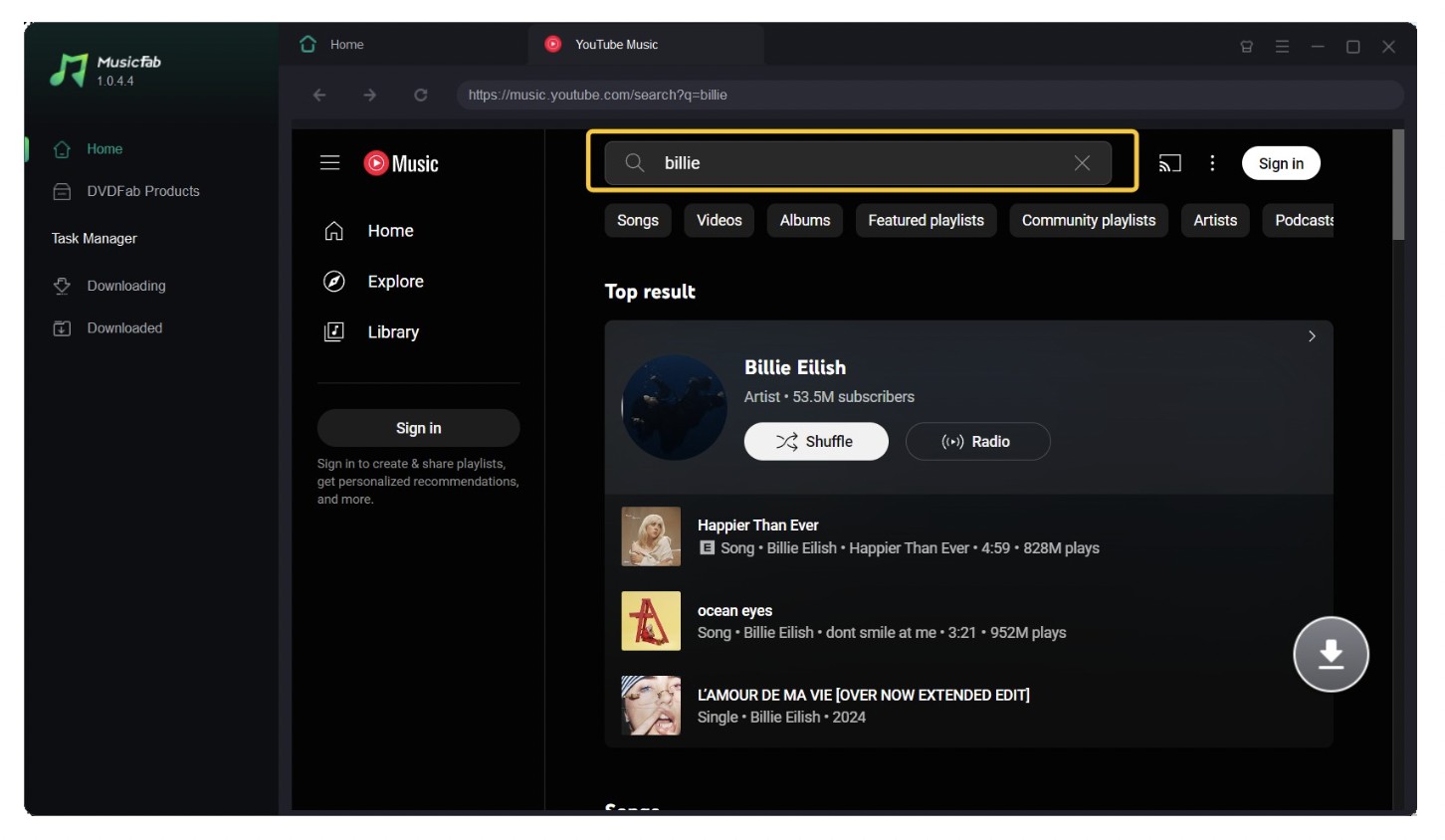Viewport: 1445px width, 840px height.
Task: Switch to the YouTube Music tab
Action: pos(646,45)
